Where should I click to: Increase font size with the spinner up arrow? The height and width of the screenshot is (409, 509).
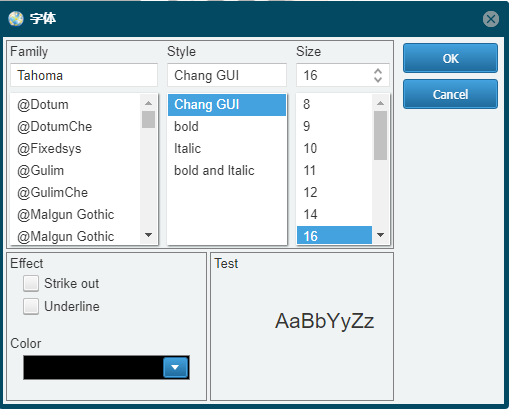pos(378,71)
